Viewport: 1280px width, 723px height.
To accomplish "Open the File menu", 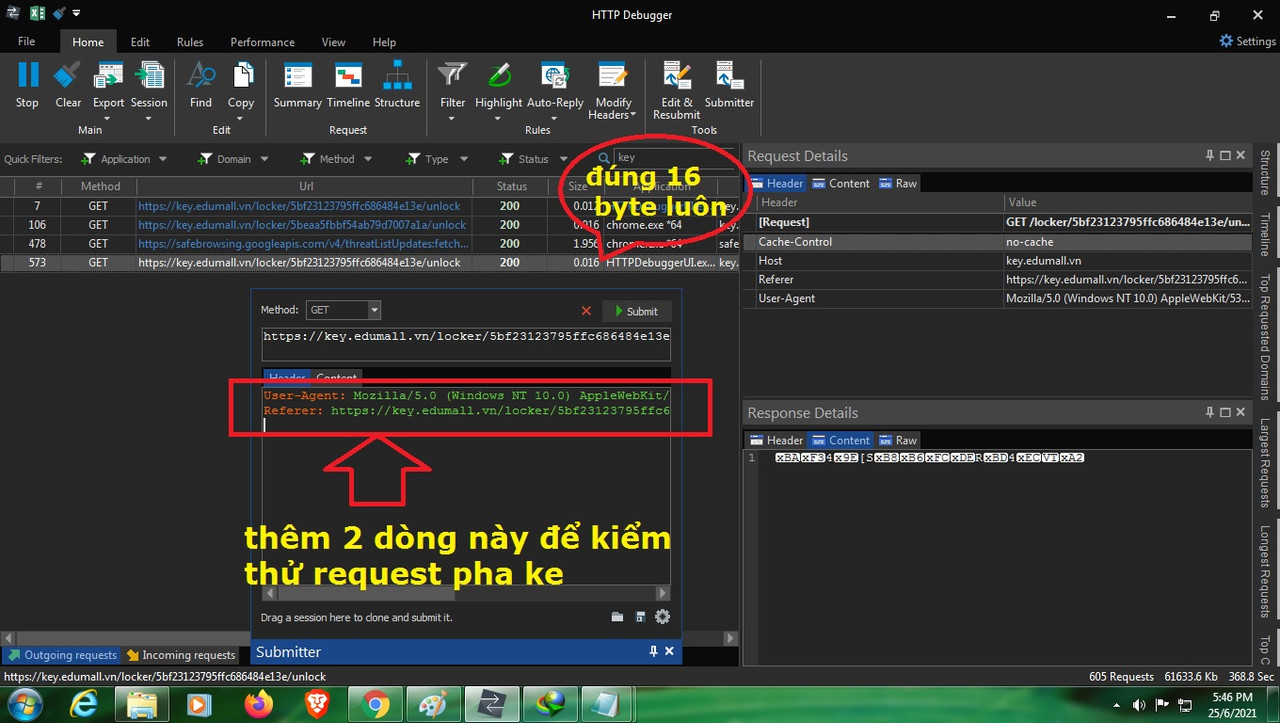I will click(27, 42).
